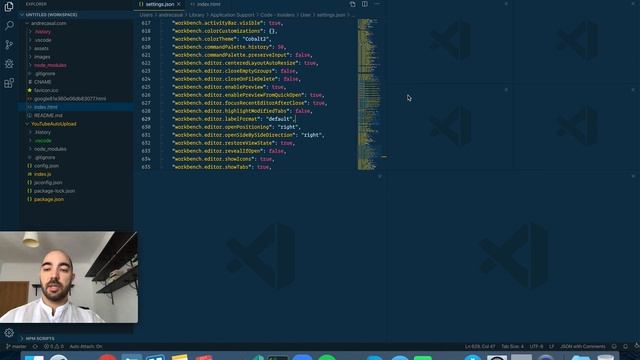Split the editor to the right
Screen dimensions: 640x360
[x=364, y=4]
